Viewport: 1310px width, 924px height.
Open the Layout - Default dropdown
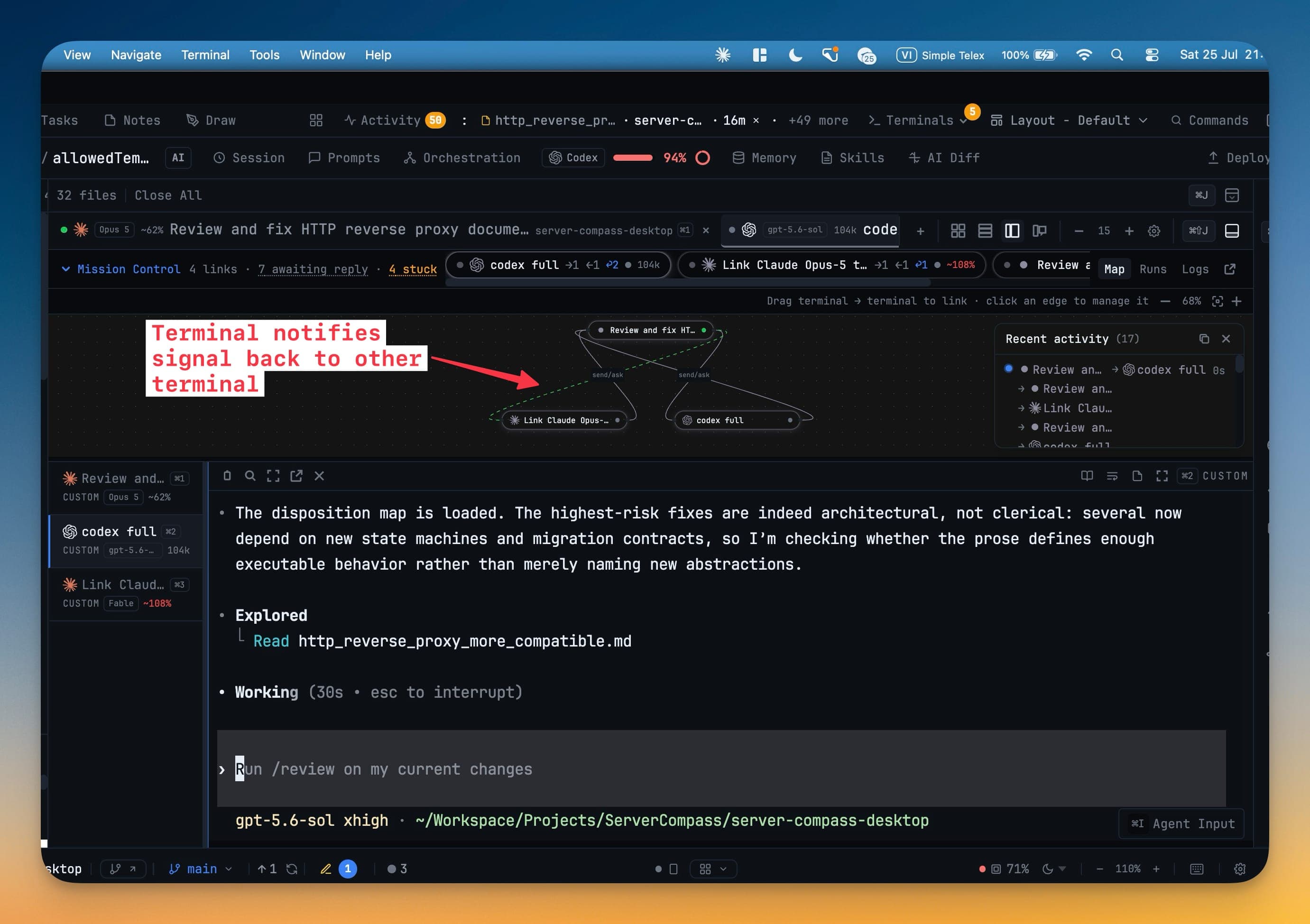pyautogui.click(x=1069, y=120)
